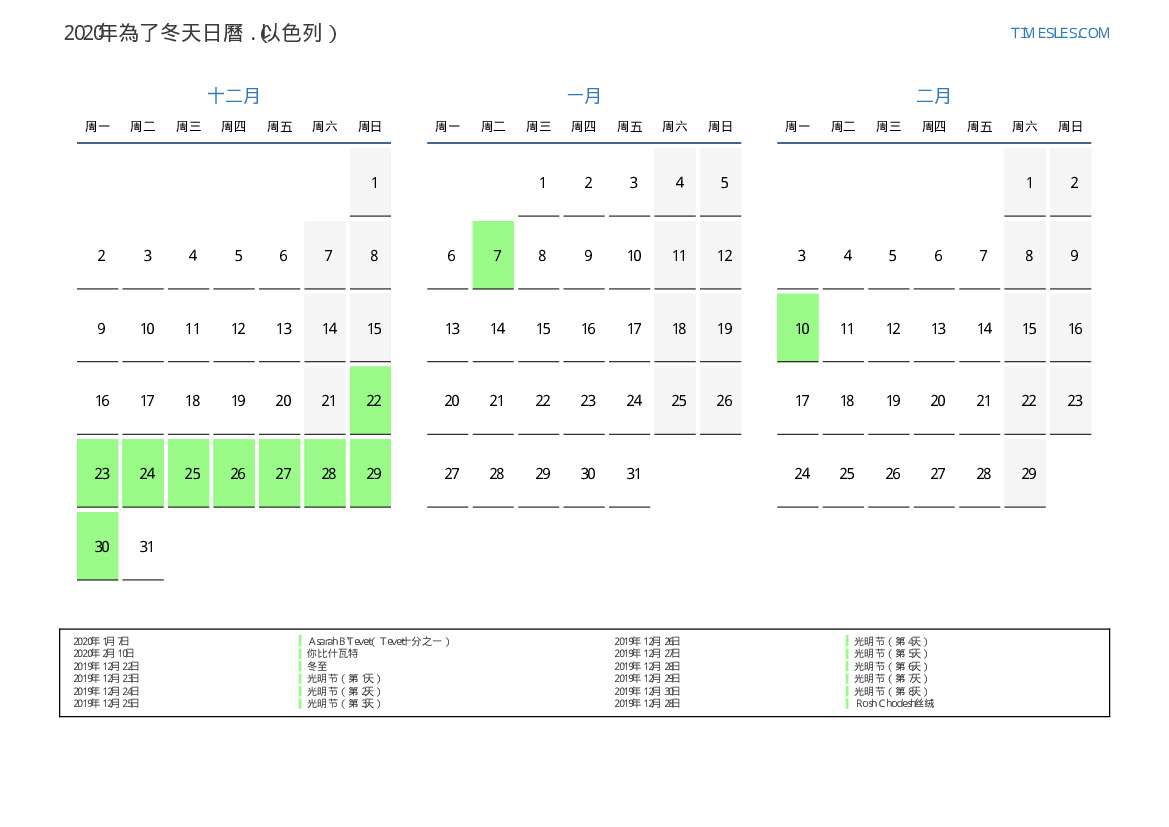Select legend date 2020年 2月 10日
Image resolution: width=1169 pixels, height=827 pixels.
pos(104,653)
